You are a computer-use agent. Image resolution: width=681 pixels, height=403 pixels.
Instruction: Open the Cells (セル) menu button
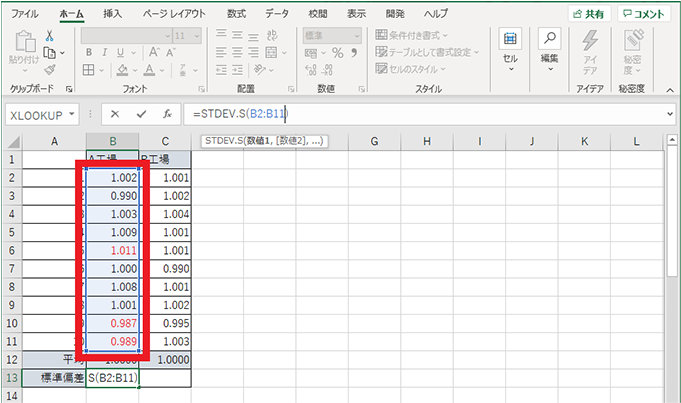(510, 51)
